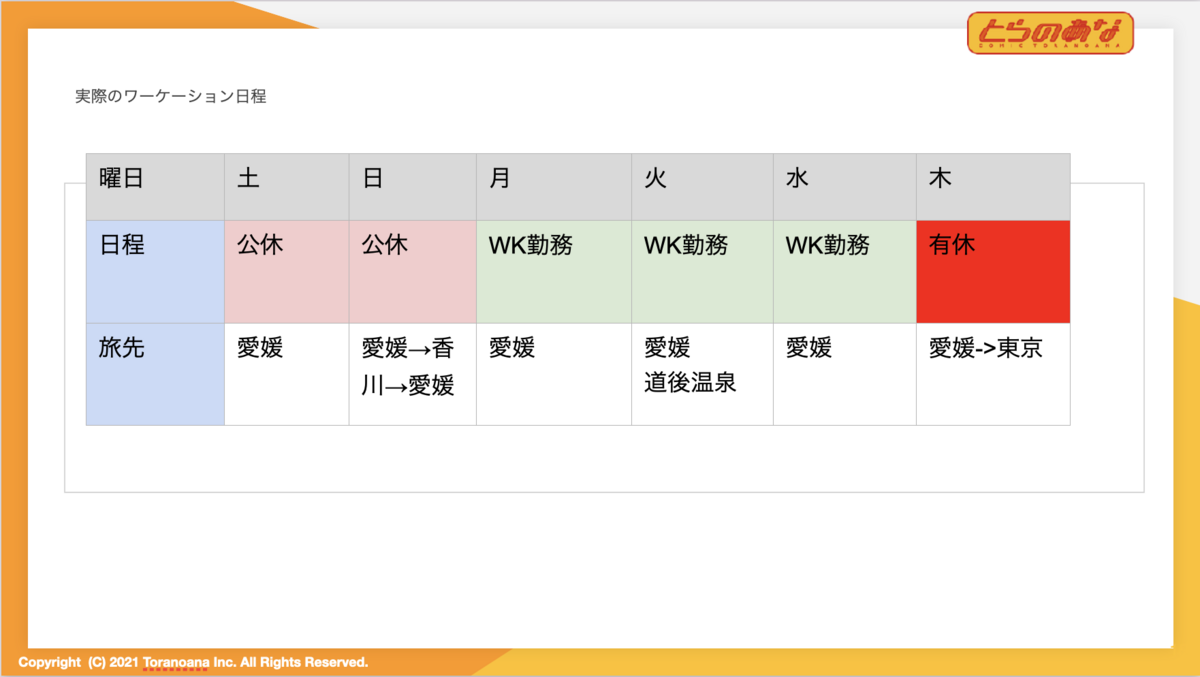Click the 公休 cell under 土
The image size is (1200, 677).
pyautogui.click(x=287, y=272)
